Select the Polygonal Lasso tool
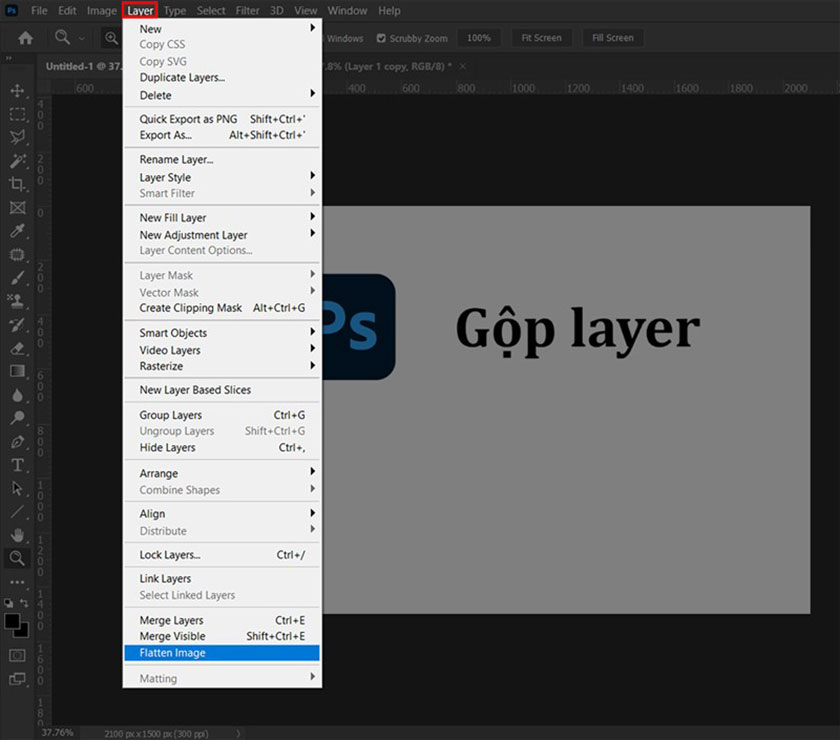The image size is (840, 740). [17, 137]
